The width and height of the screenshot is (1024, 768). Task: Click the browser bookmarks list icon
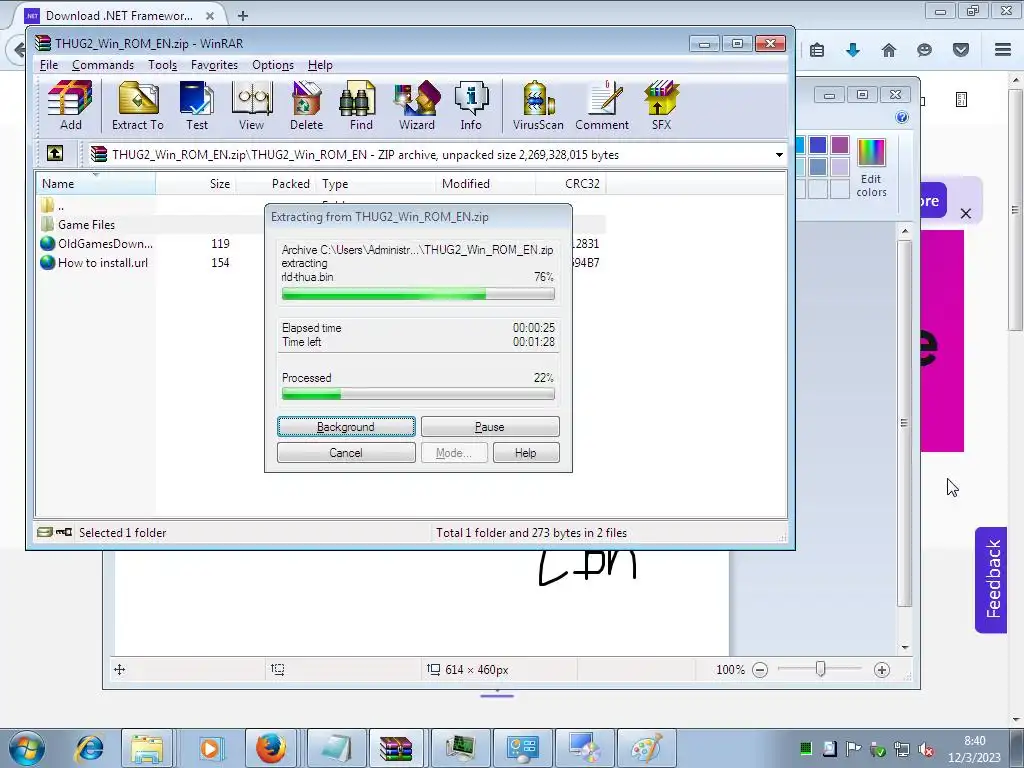pyautogui.click(x=817, y=50)
